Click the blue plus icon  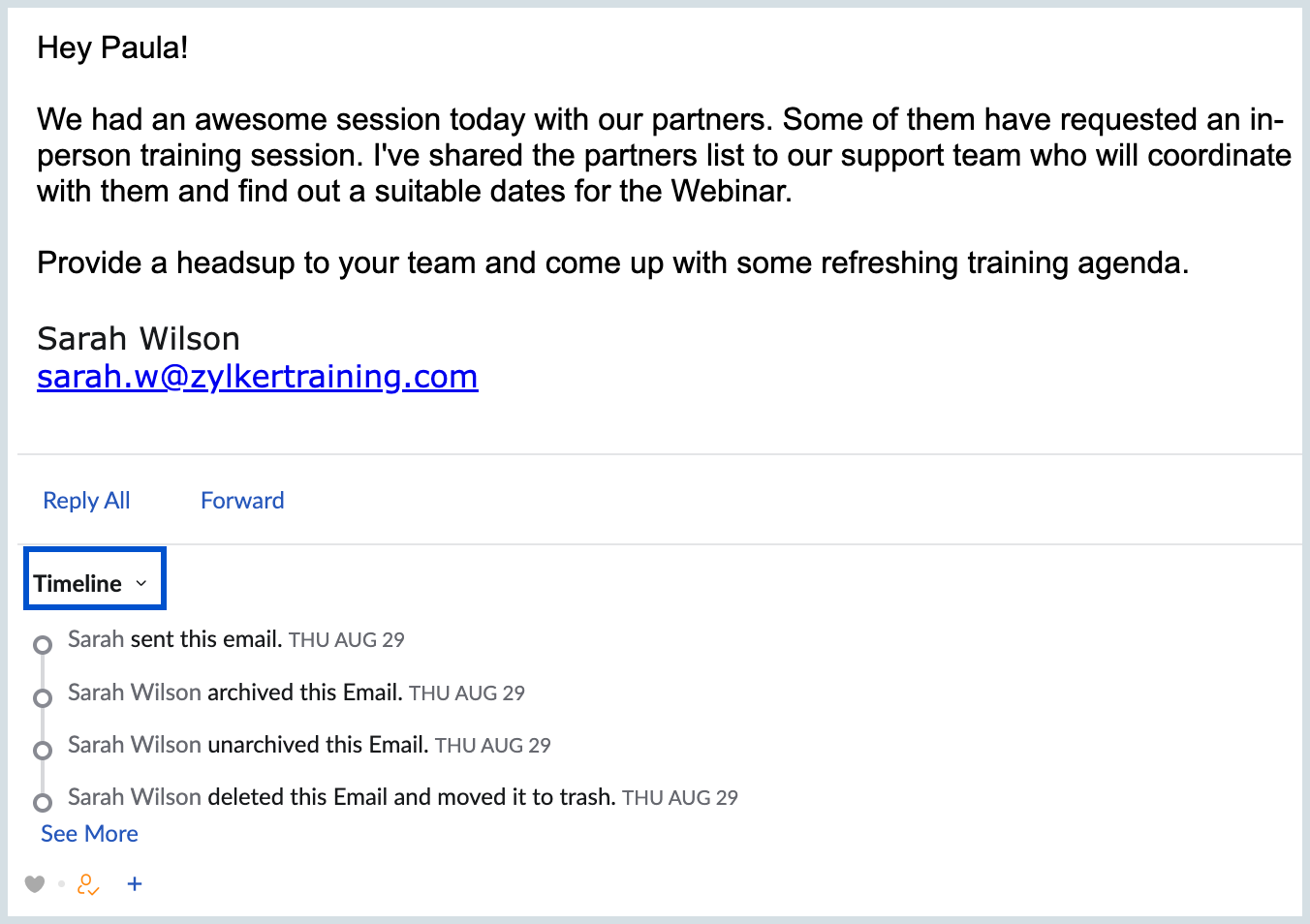tap(135, 883)
